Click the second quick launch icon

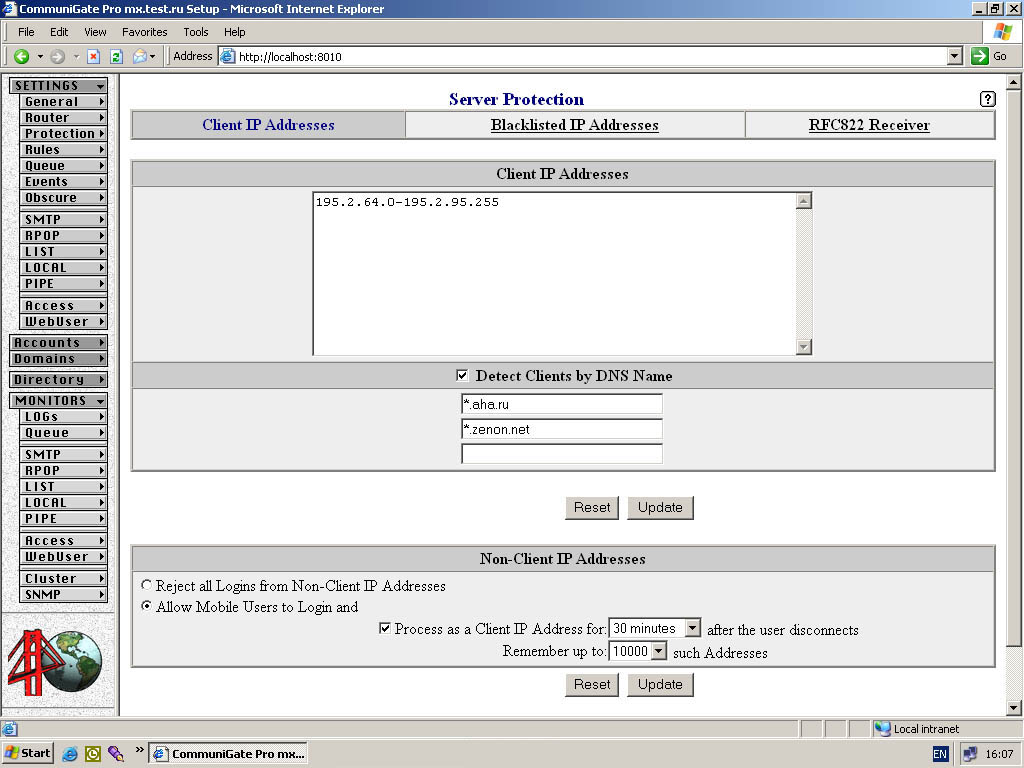(93, 754)
